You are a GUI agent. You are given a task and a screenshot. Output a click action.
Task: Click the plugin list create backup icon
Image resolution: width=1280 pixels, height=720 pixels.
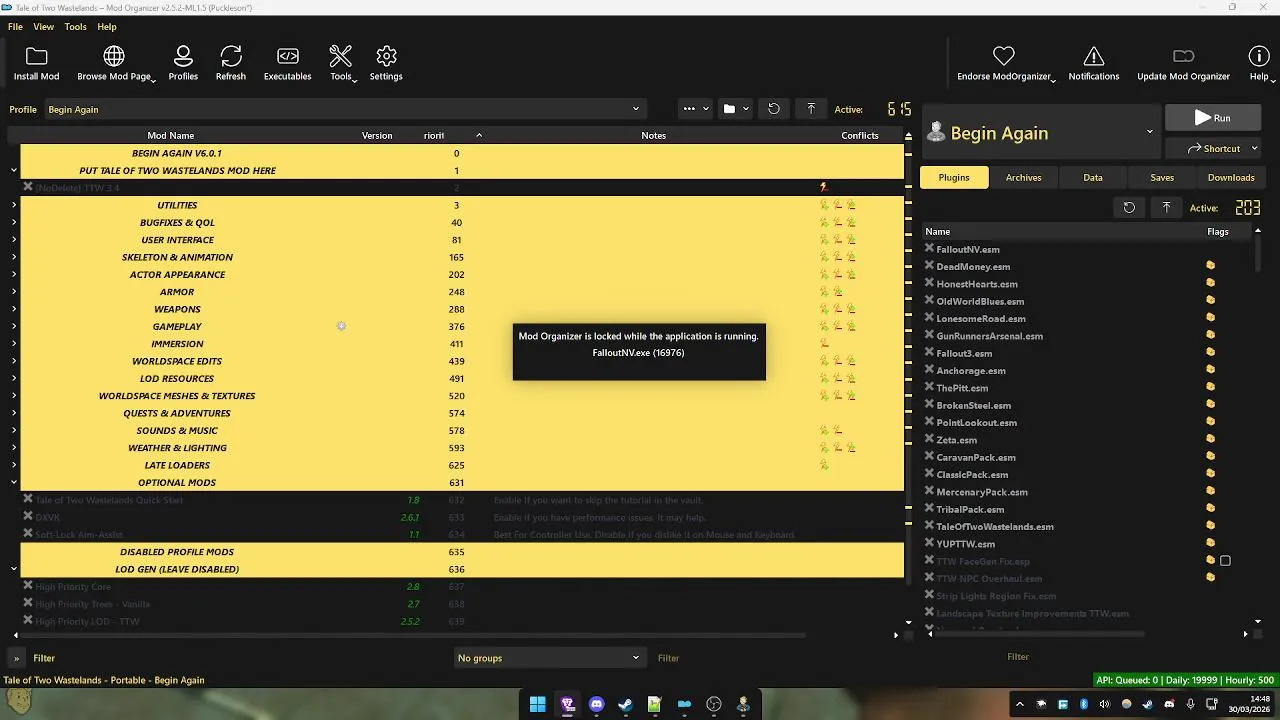1166,208
